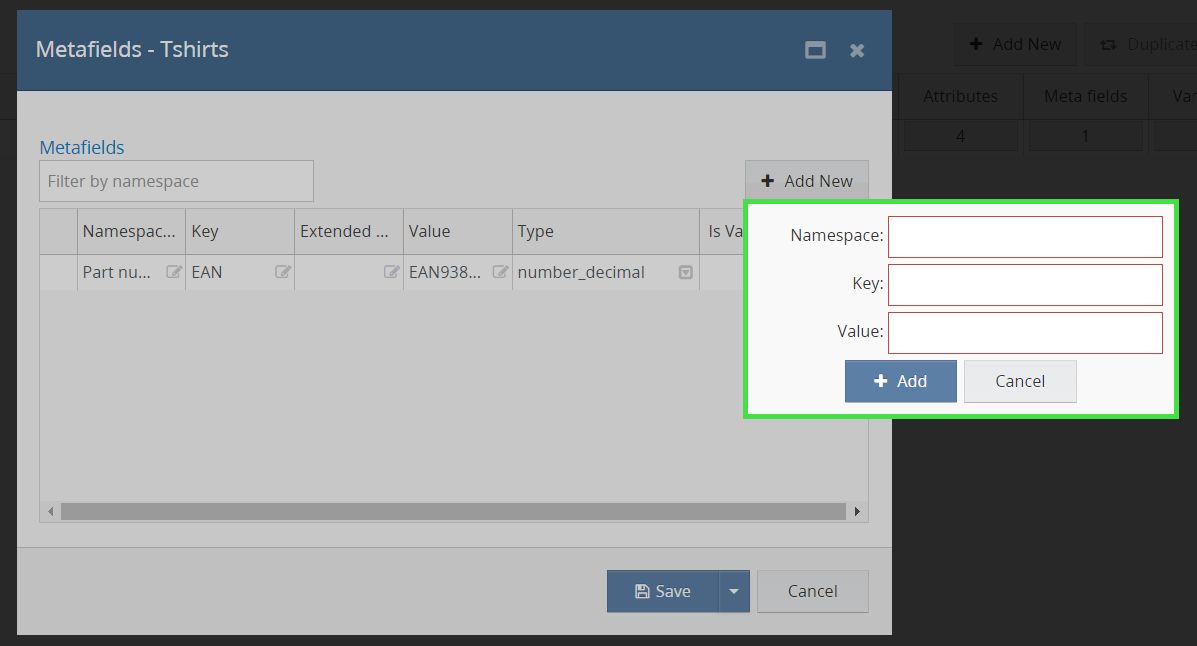Click the Value cell edit icon

[x=501, y=272]
